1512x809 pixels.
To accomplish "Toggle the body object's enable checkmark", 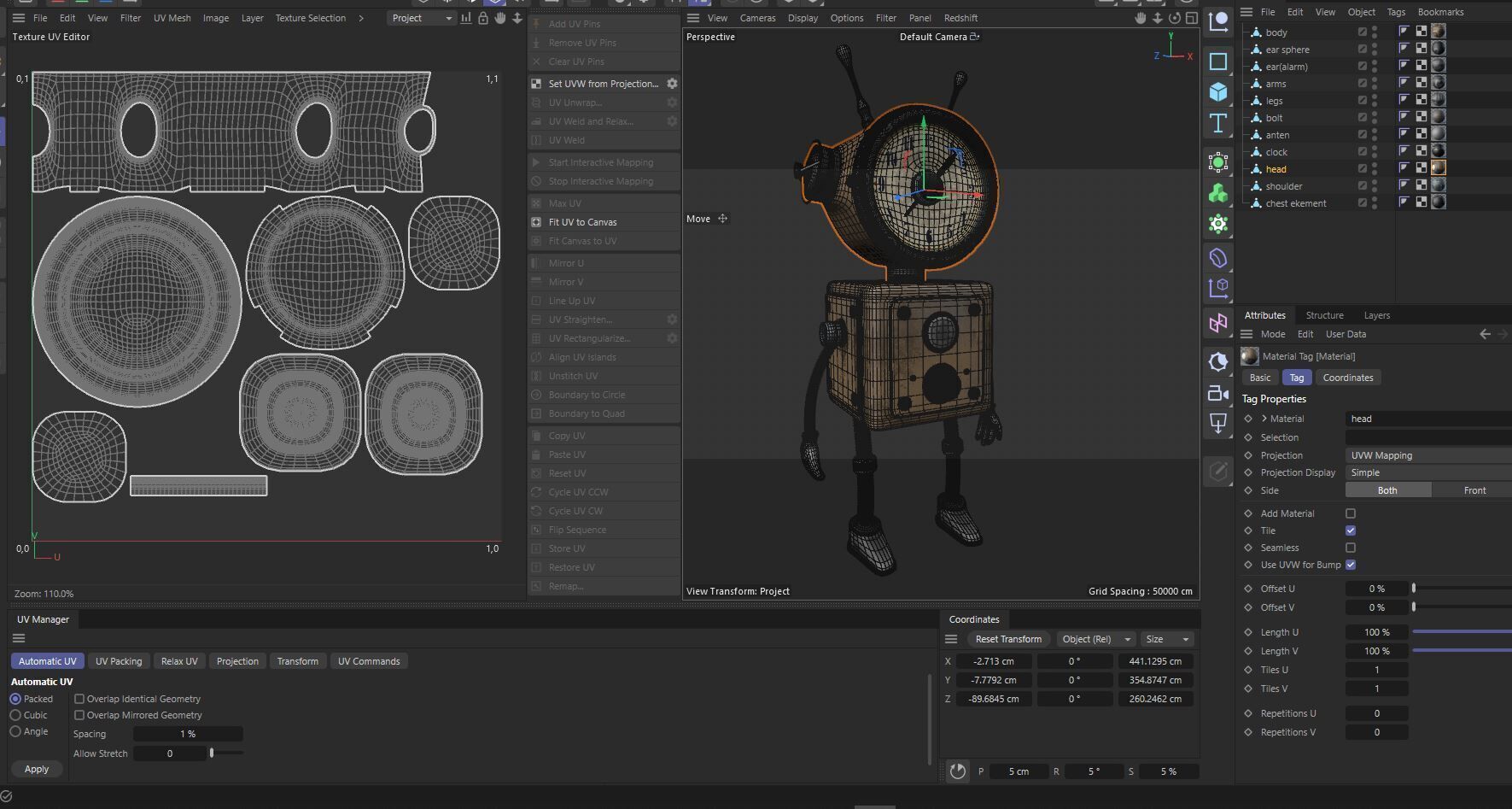I will pyautogui.click(x=1363, y=32).
